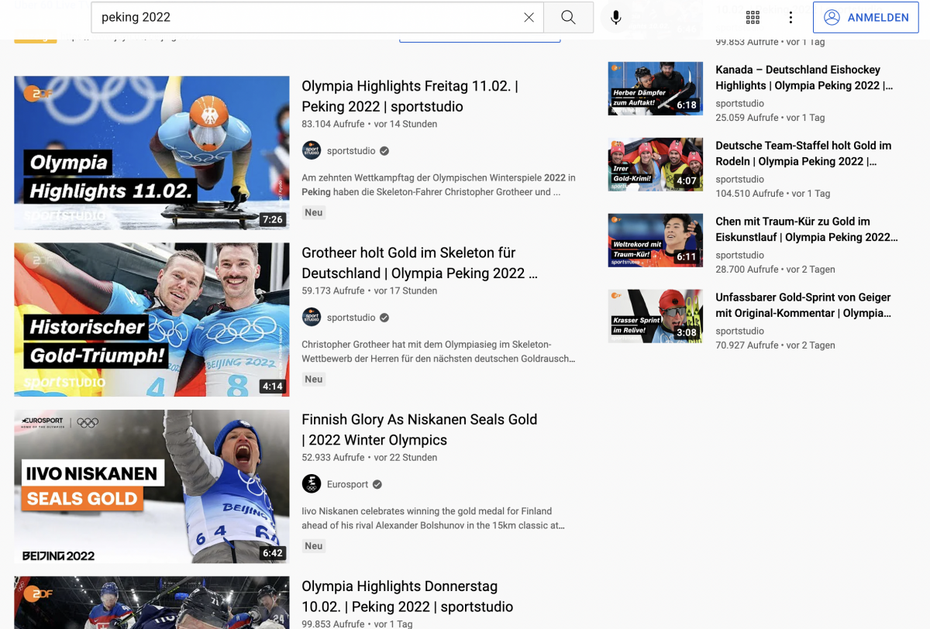Open the Donnerstag 10.02. ice hockey thumbnail

click(152, 602)
